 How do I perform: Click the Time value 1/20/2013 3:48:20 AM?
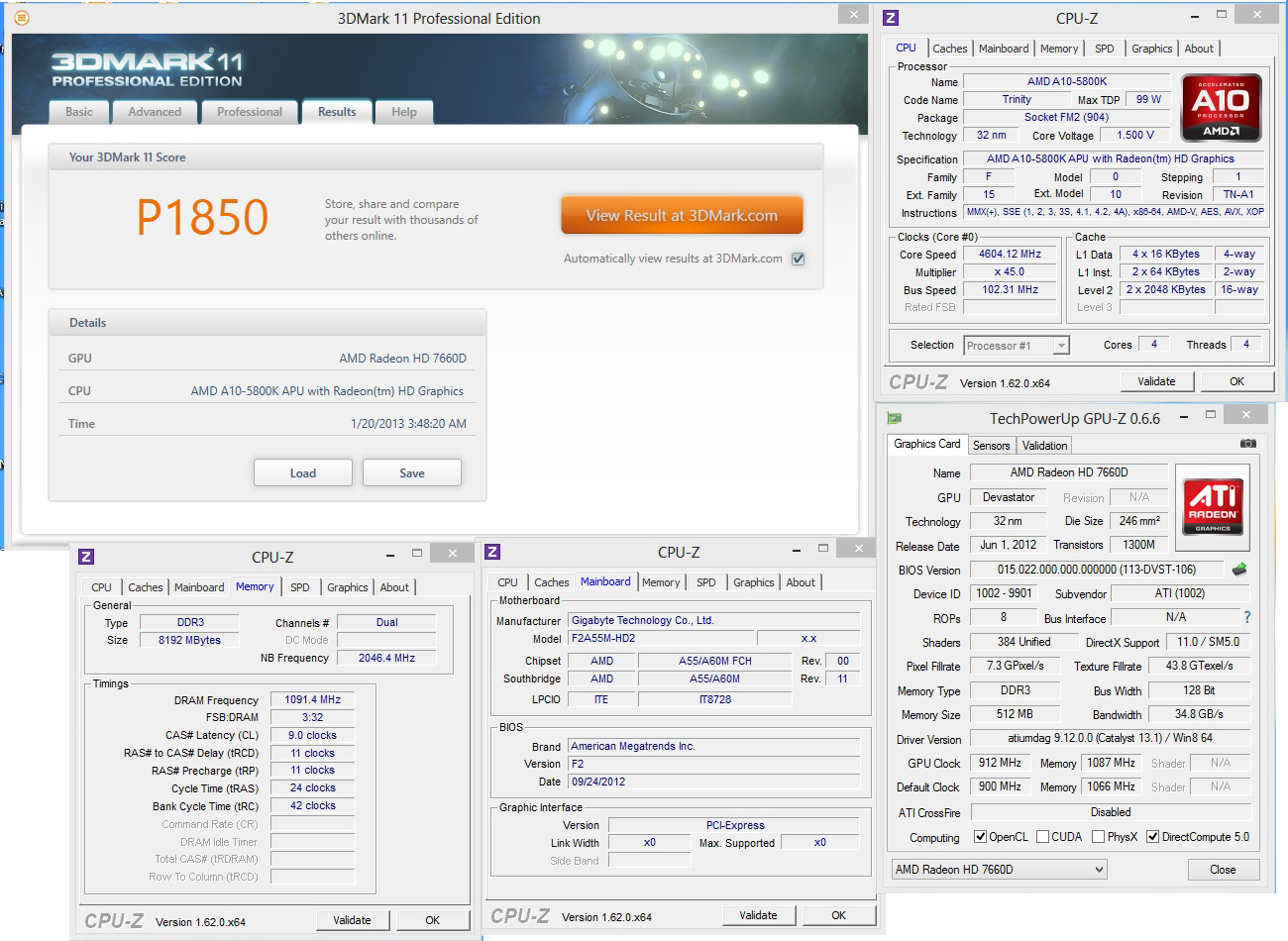pyautogui.click(x=408, y=424)
